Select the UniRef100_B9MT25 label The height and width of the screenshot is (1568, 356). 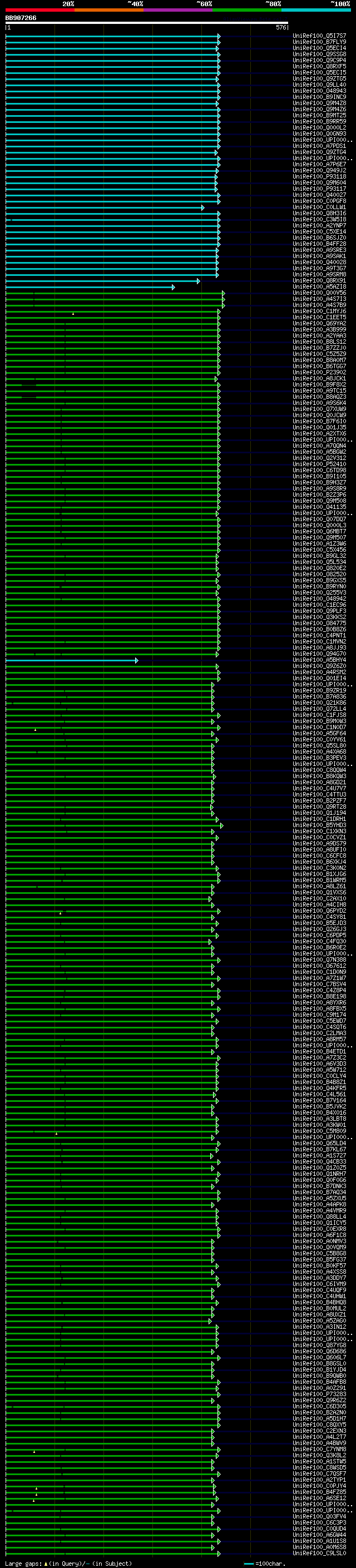point(319,115)
